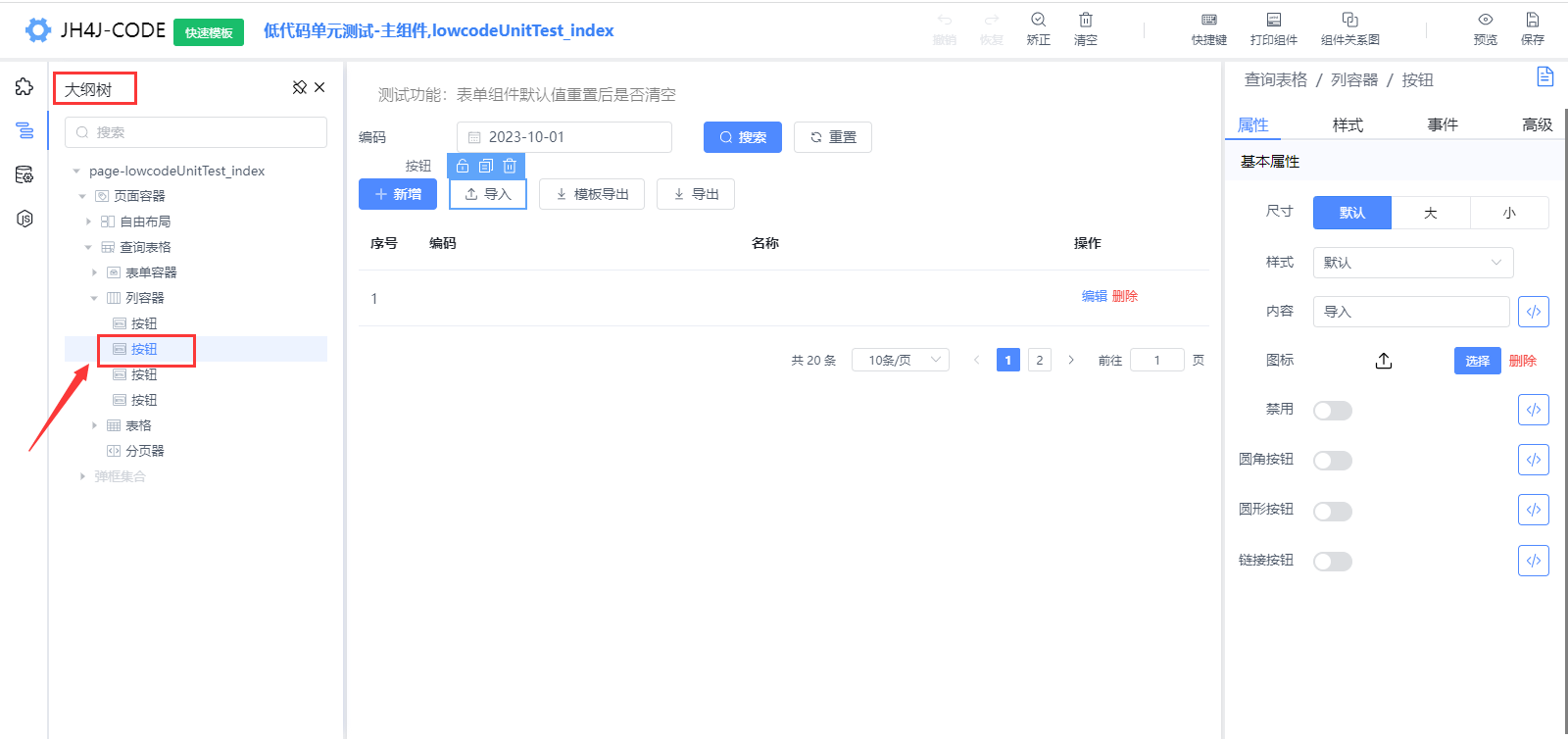Open the JS sidebar icon

[24, 219]
